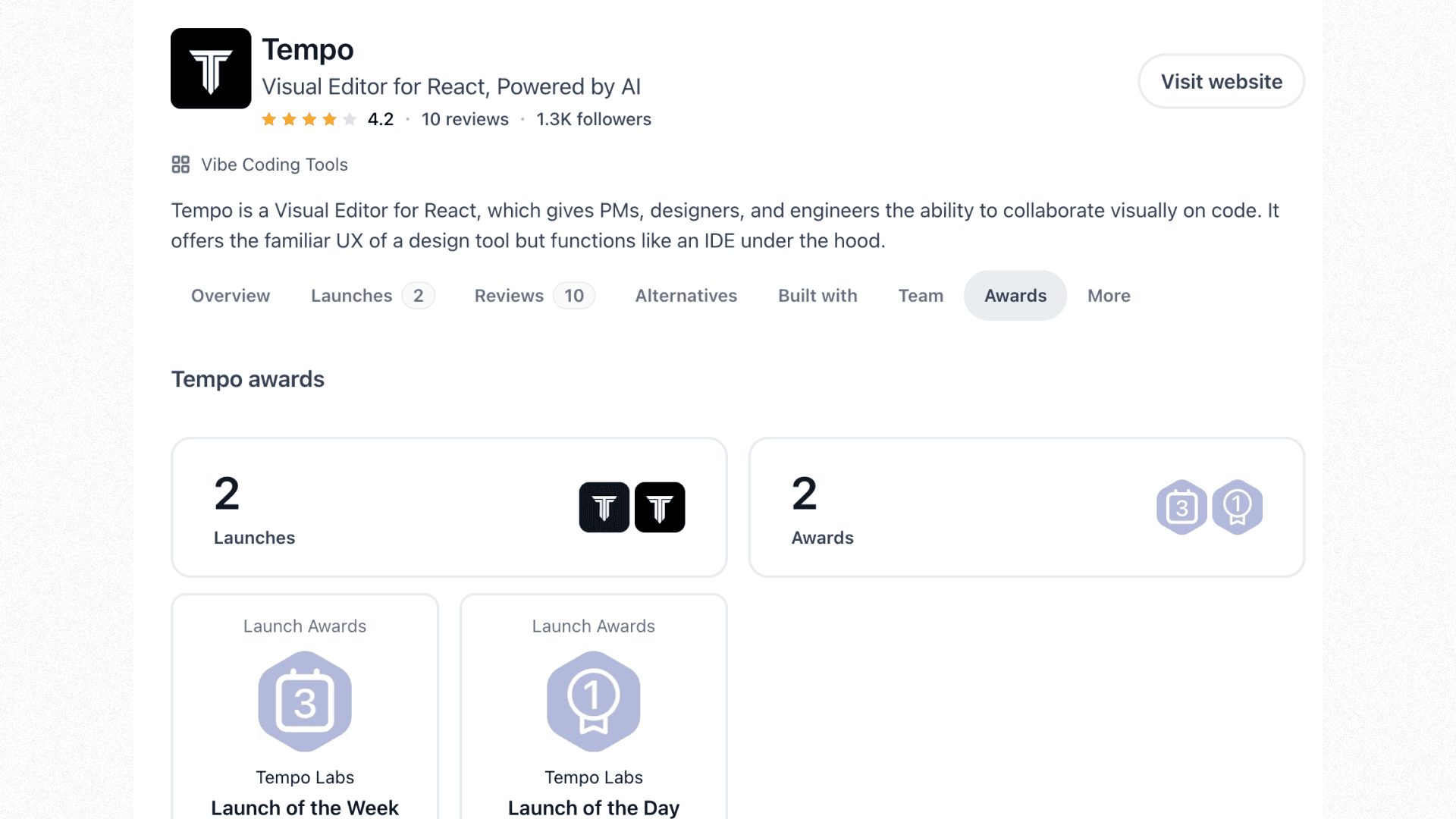The height and width of the screenshot is (819, 1456).
Task: Click the 2 Awards summary card
Action: click(x=1027, y=507)
